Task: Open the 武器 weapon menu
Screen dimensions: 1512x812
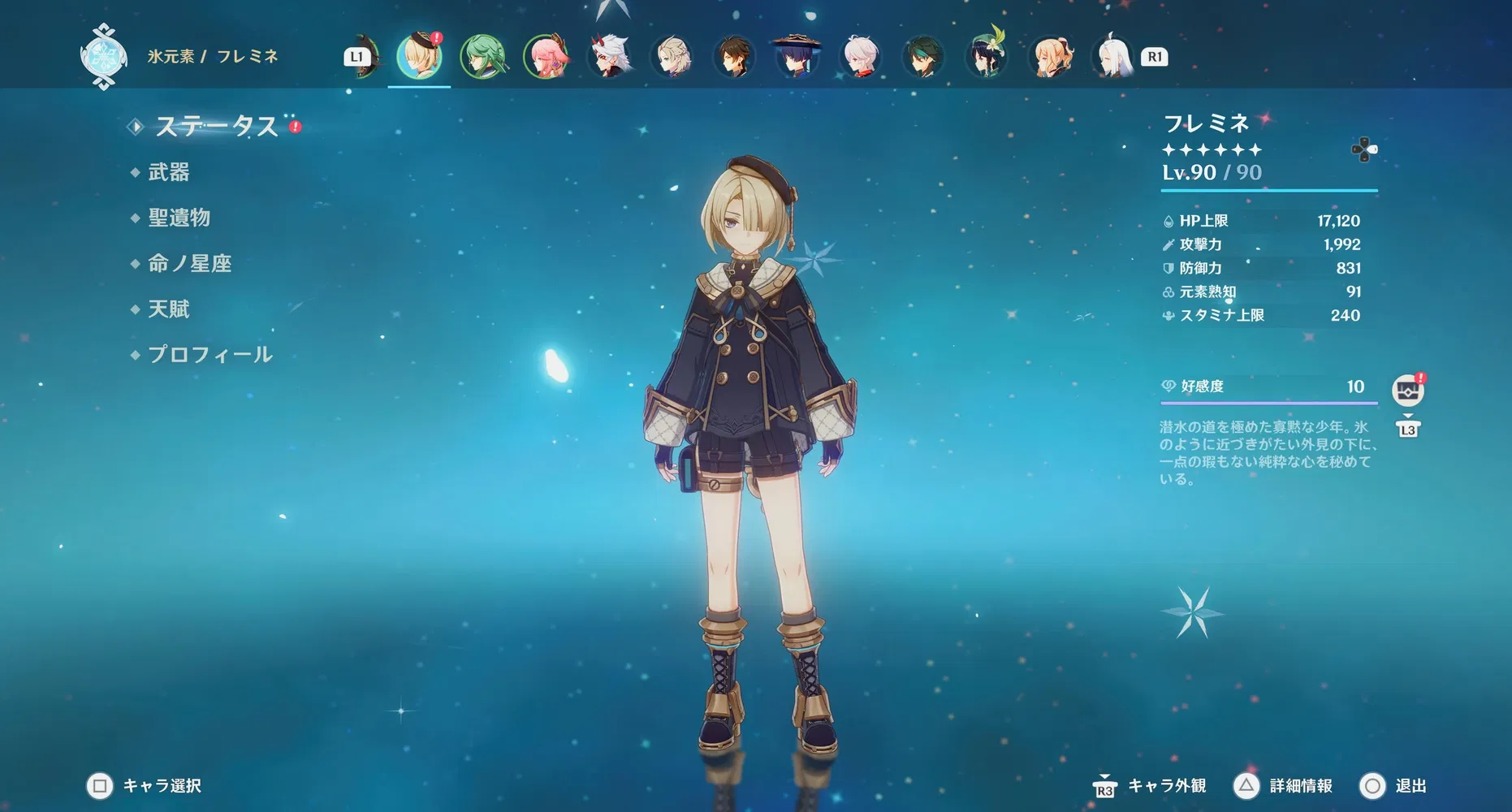Action: (169, 172)
